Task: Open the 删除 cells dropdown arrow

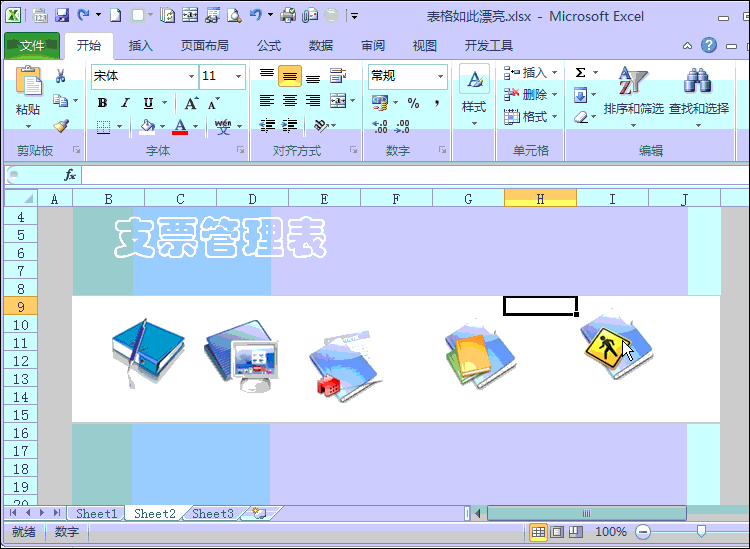Action: coord(554,95)
